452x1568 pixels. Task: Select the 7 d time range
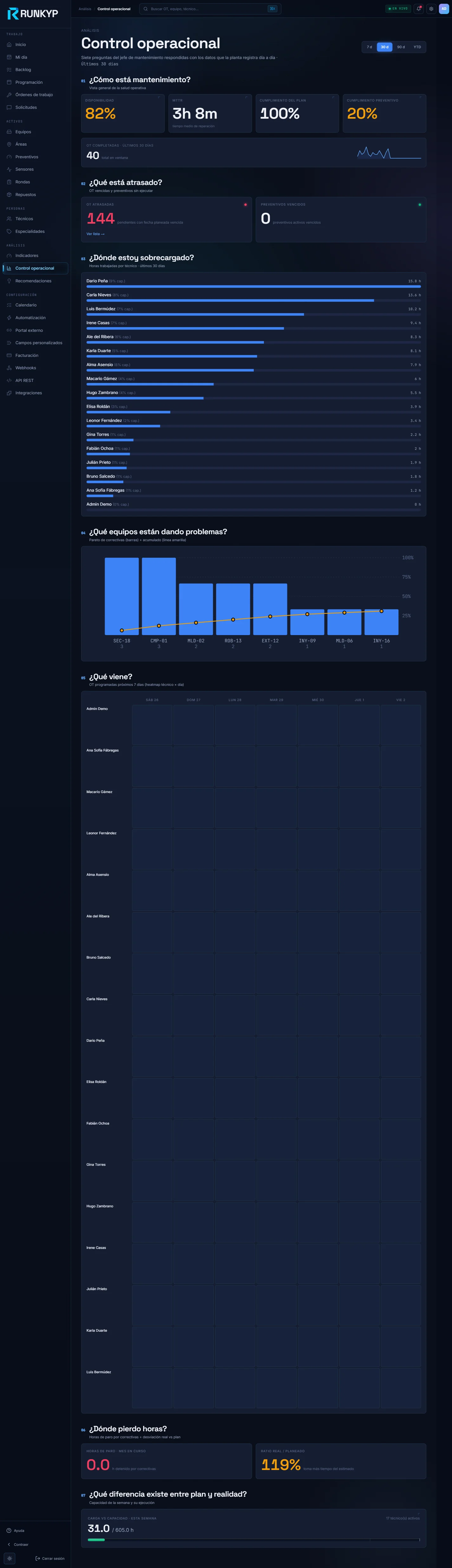369,47
